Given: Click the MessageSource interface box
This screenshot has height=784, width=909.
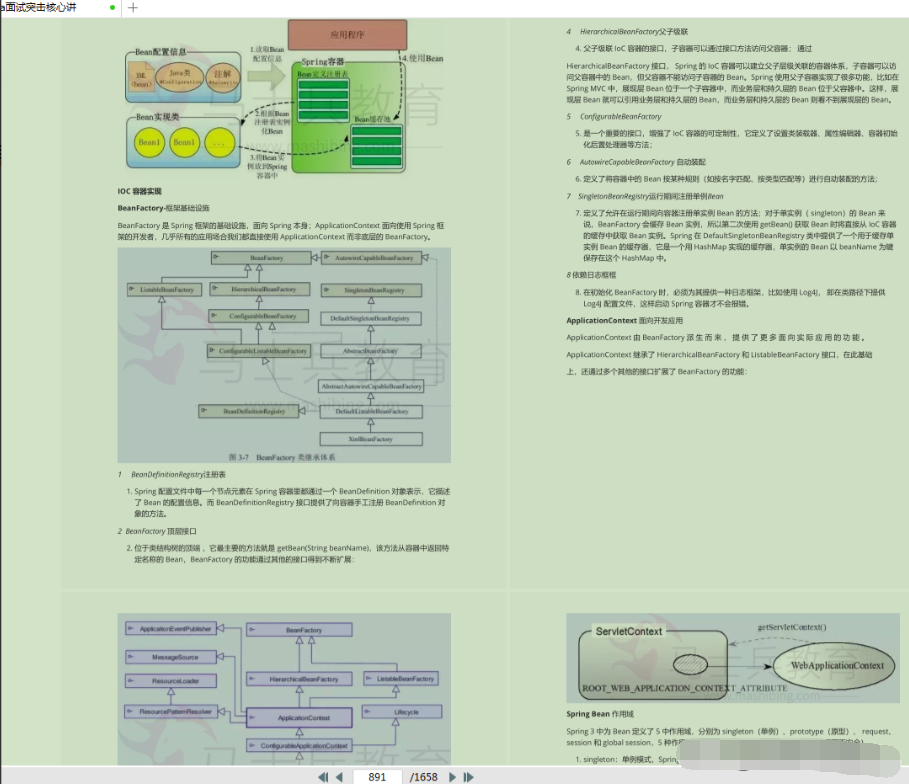Looking at the screenshot, I should coord(171,657).
